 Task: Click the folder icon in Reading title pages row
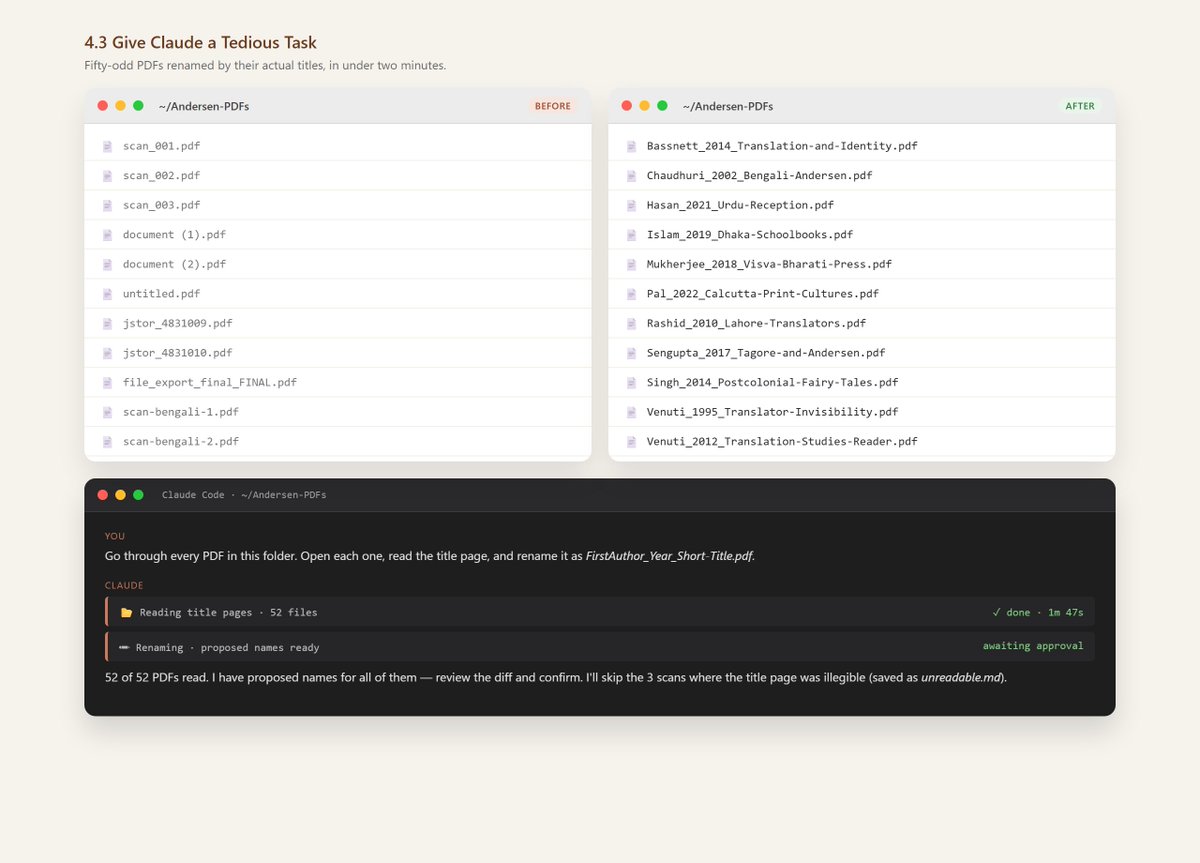tap(126, 612)
